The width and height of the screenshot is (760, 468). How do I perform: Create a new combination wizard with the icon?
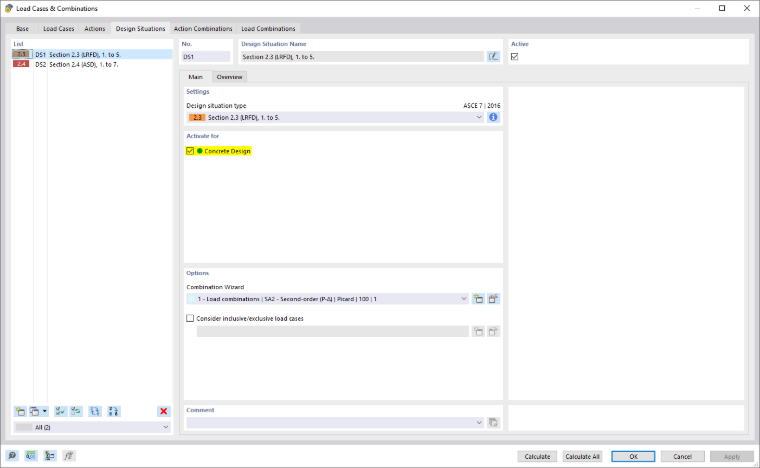pyautogui.click(x=478, y=299)
